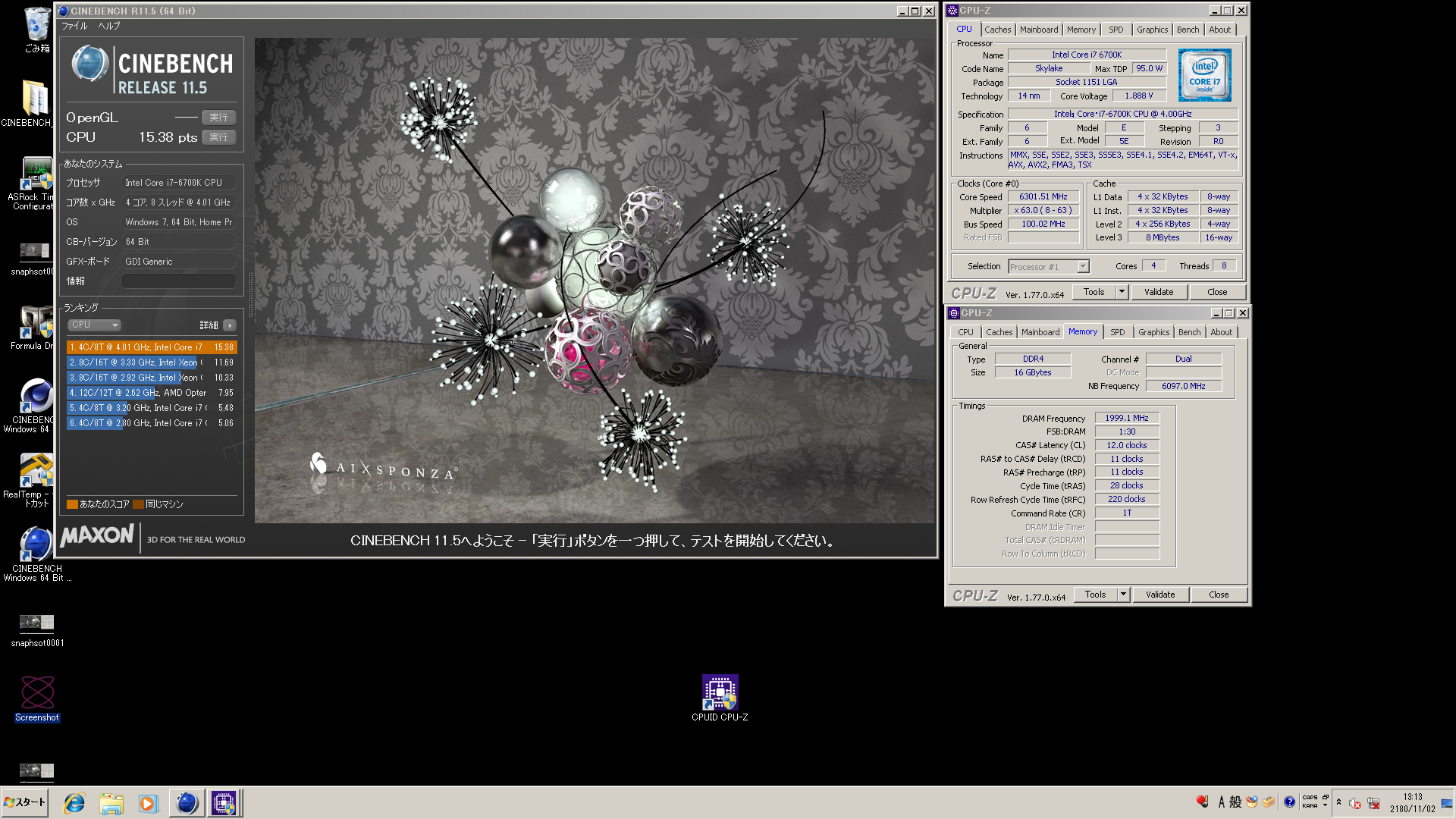The image size is (1456, 819).
Task: Click the MAXON logo in CINEBENCH
Action: pos(98,536)
